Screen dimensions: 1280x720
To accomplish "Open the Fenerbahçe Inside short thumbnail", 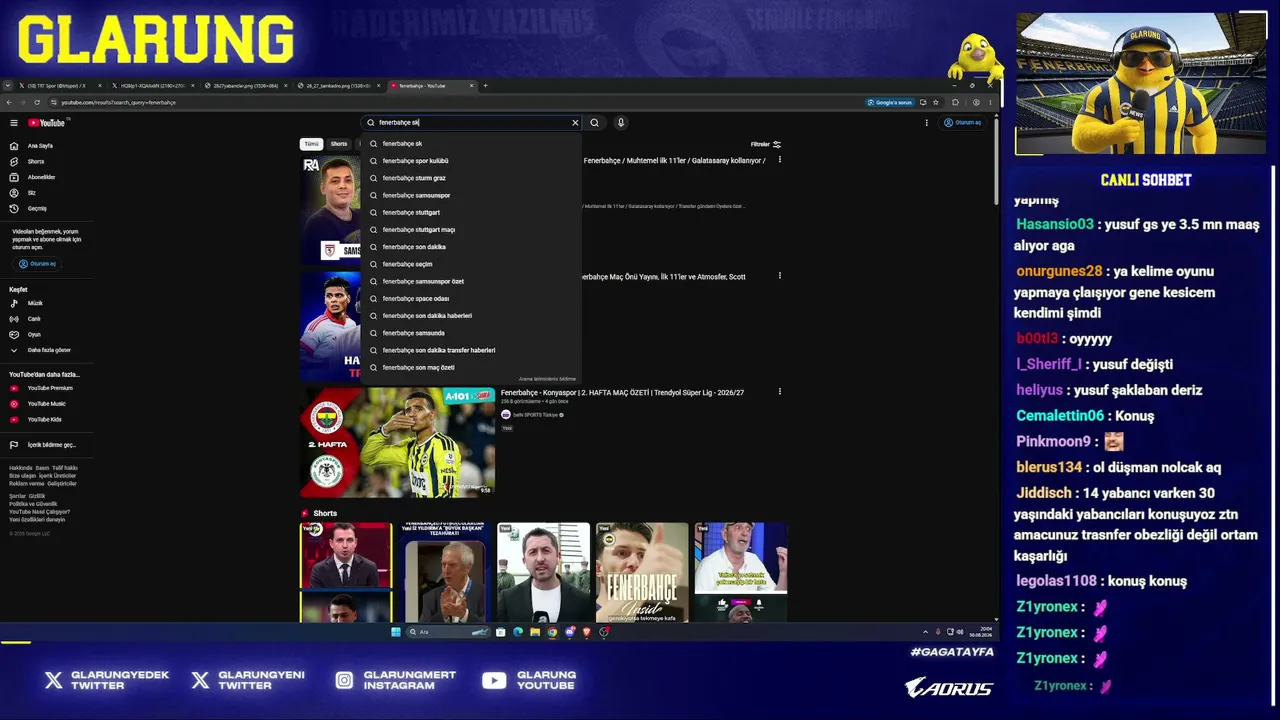I will [642, 572].
